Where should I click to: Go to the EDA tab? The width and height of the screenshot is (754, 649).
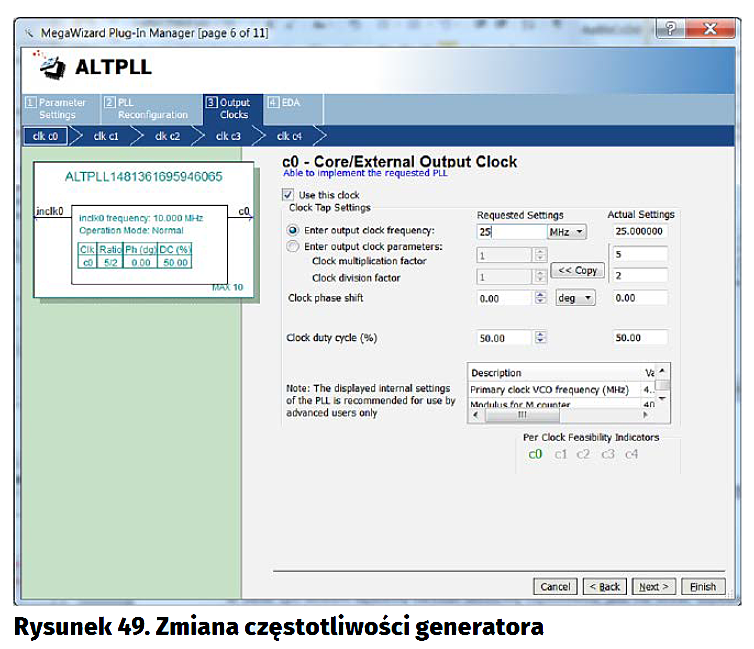283,103
